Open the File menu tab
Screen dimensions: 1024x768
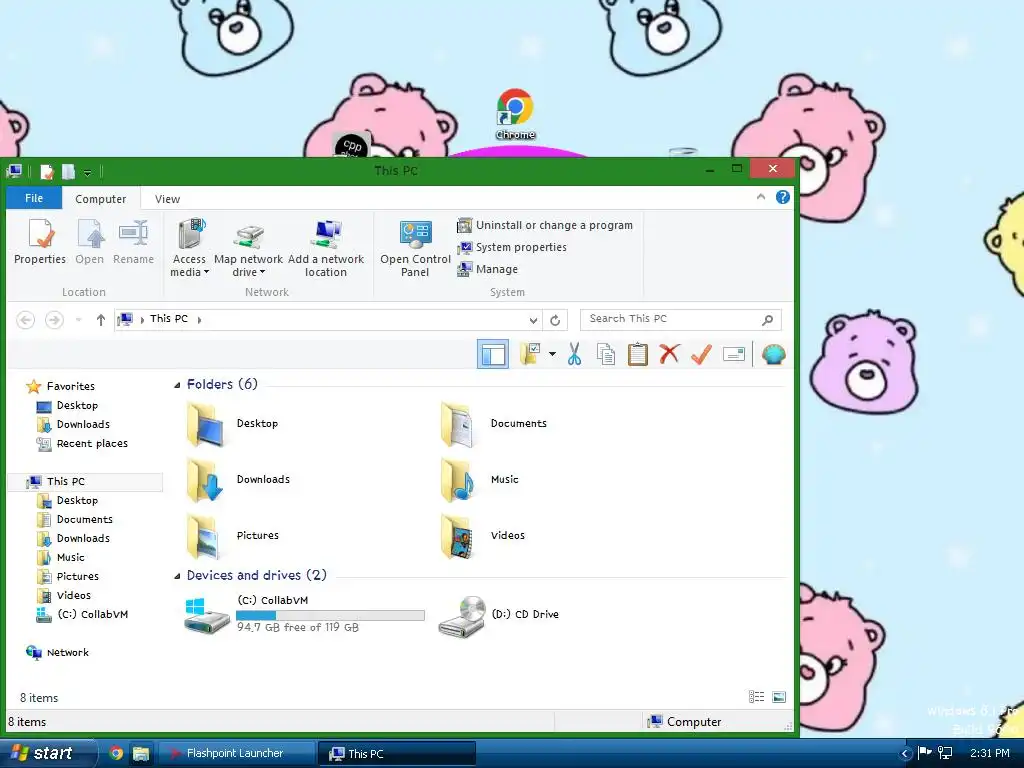click(34, 198)
